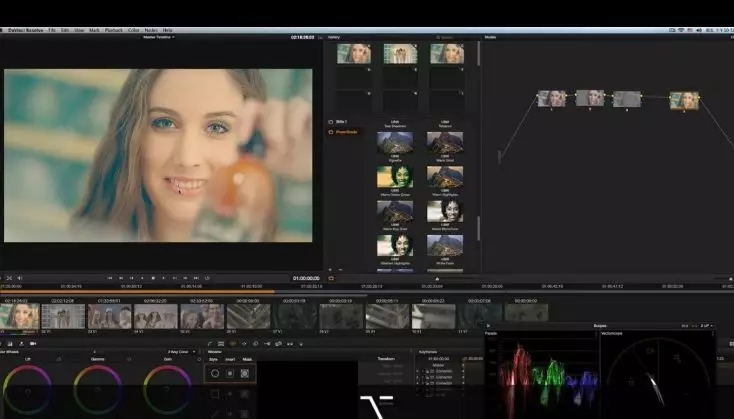Toggle loop playback icon
The image size is (734, 419).
point(207,278)
